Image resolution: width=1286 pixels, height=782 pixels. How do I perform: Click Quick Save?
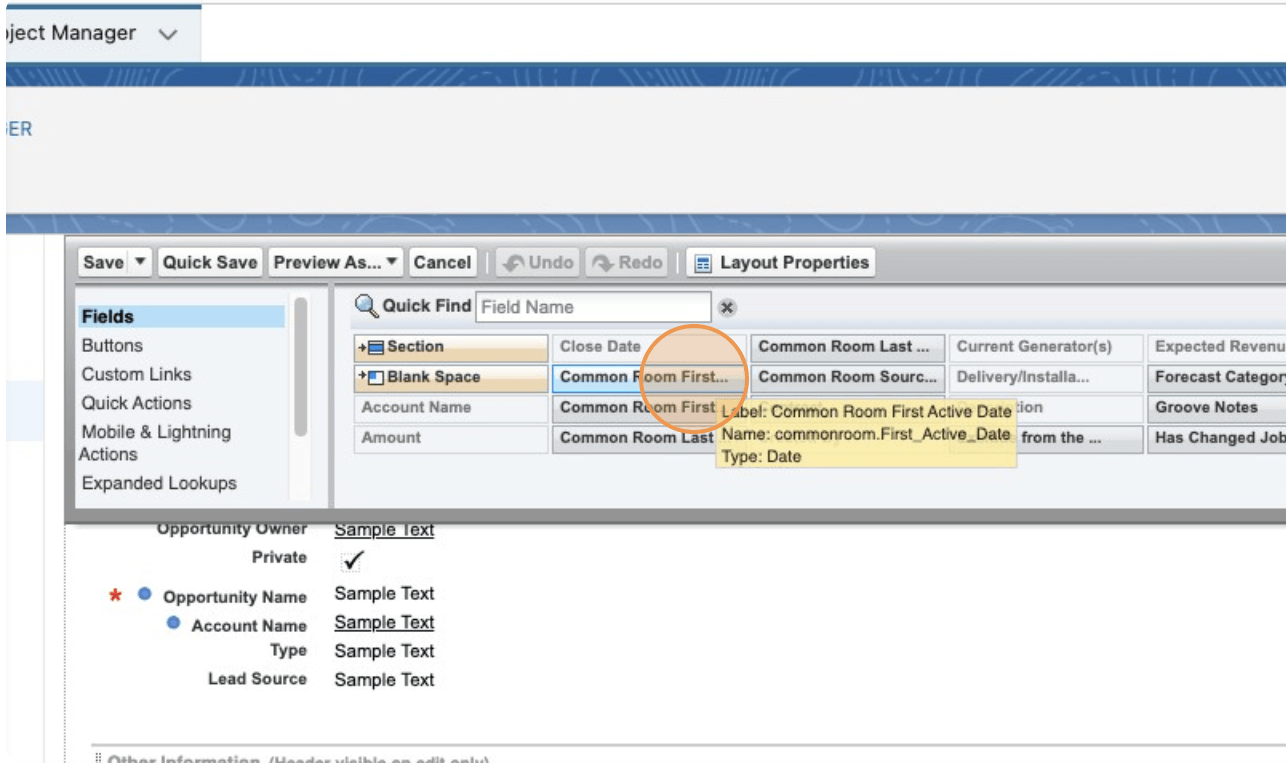pos(210,263)
